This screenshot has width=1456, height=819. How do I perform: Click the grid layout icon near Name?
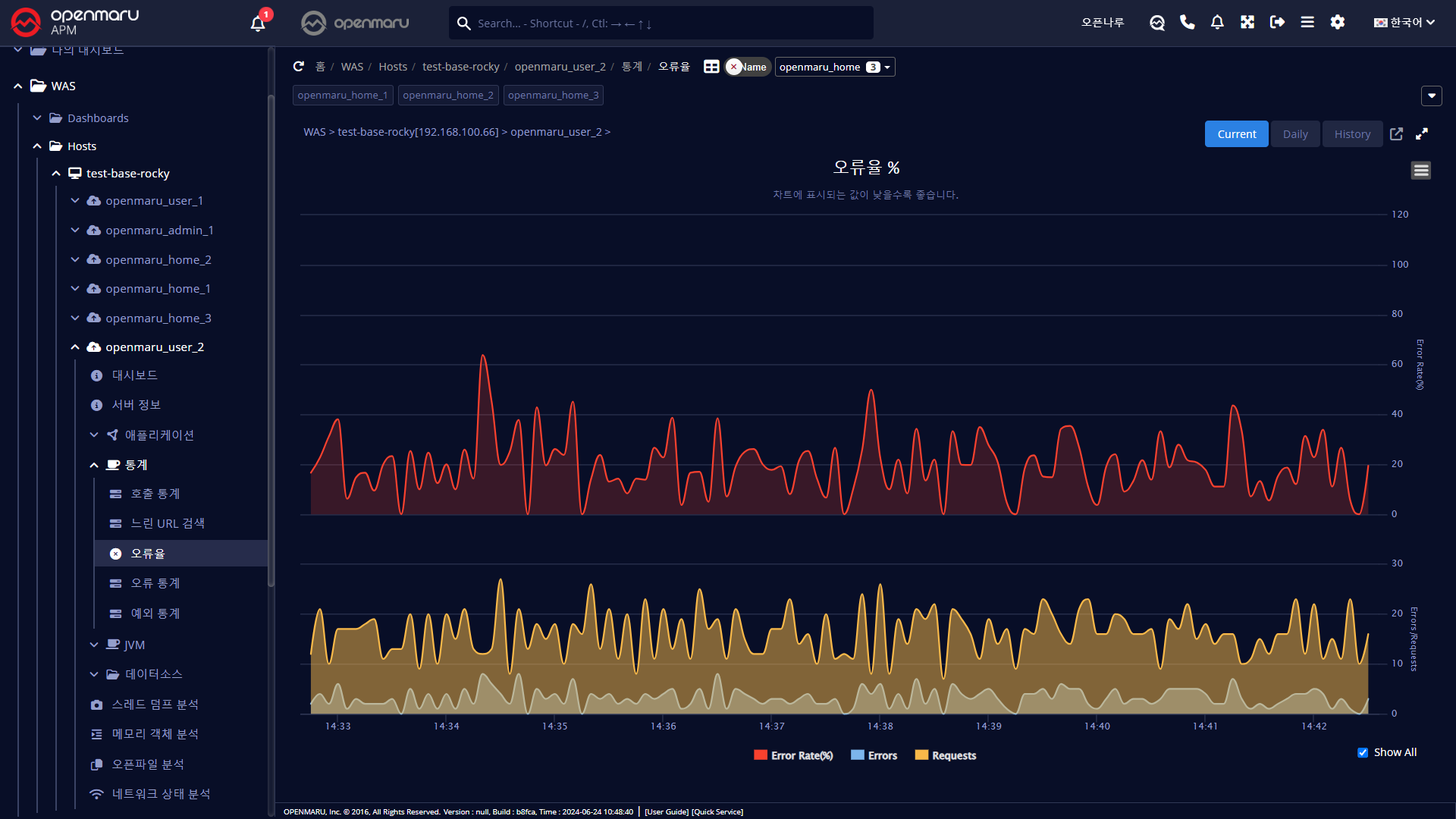pos(711,67)
